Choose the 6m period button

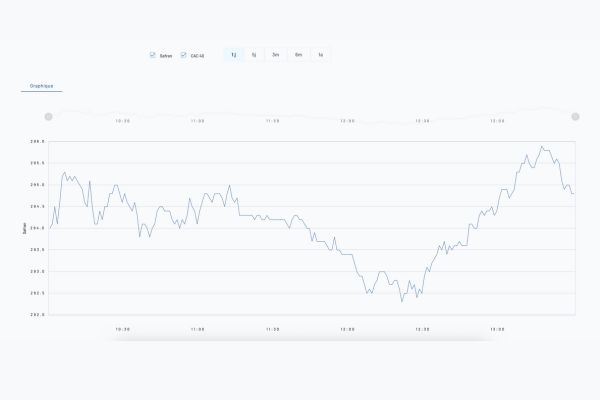pos(298,55)
